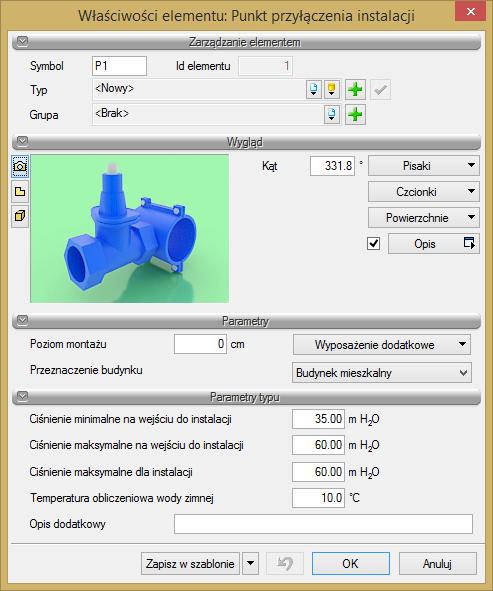
Task: Click the Poziom montażu field
Action: click(x=200, y=344)
